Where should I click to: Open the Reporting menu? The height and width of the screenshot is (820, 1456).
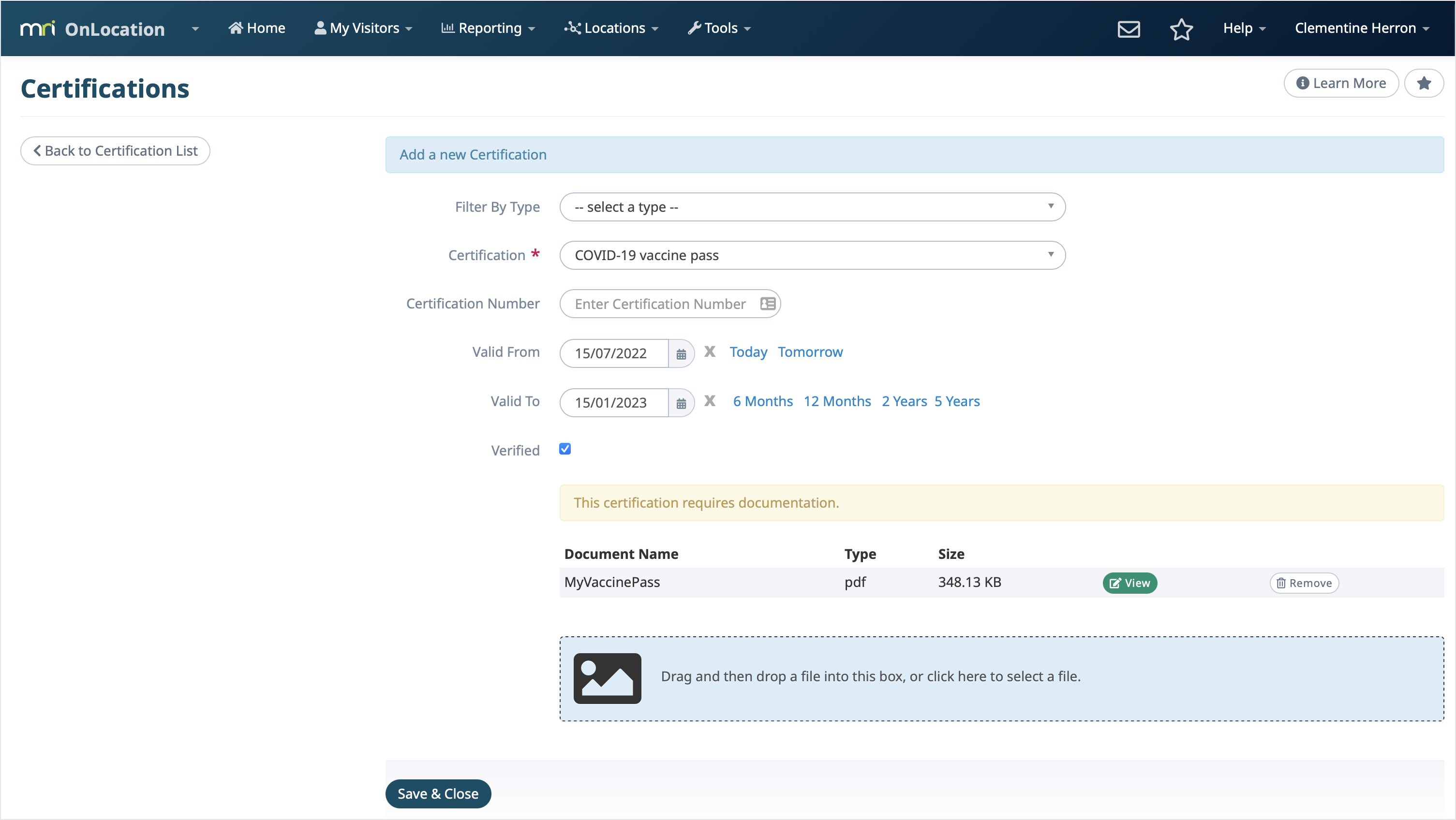coord(488,28)
